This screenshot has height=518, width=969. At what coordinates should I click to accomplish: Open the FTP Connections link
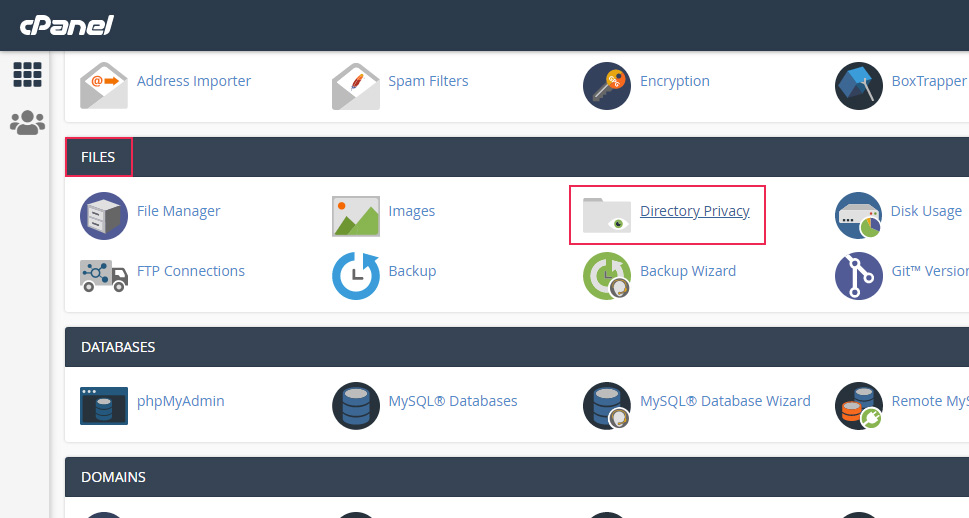click(190, 271)
